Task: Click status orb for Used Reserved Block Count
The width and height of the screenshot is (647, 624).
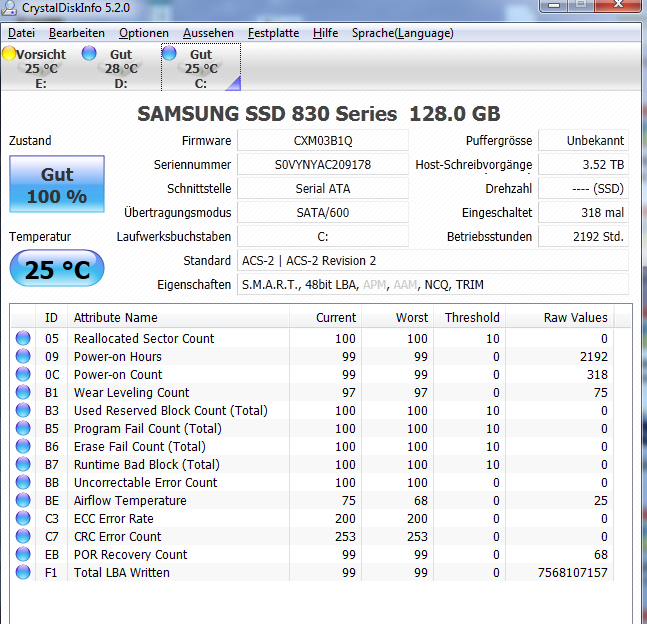Action: coord(23,410)
